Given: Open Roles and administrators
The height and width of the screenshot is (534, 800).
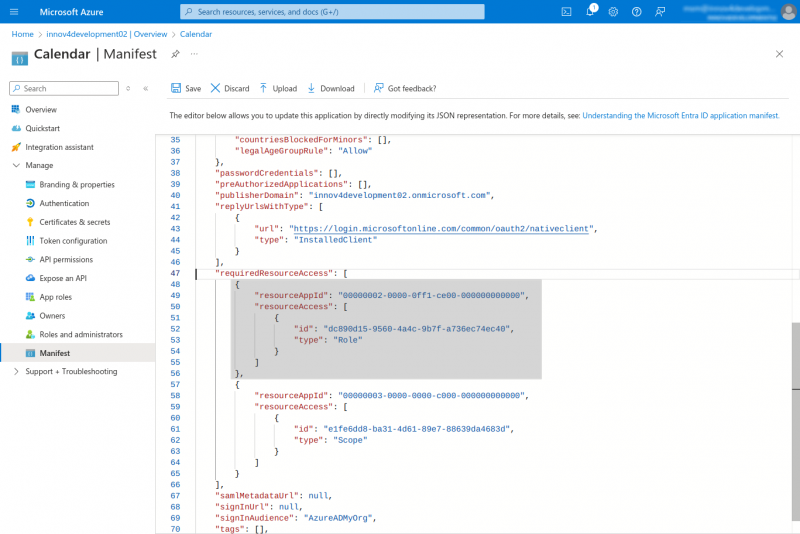Looking at the screenshot, I should 81,335.
